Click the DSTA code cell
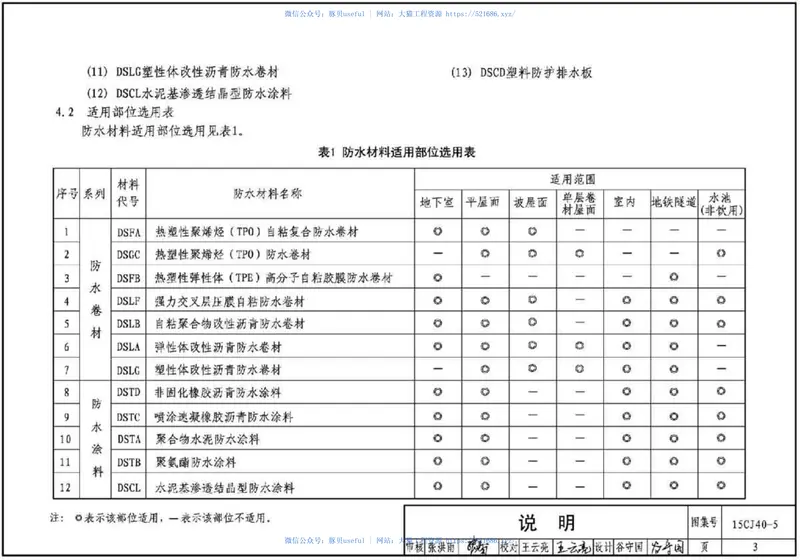800x560 pixels. 129,439
